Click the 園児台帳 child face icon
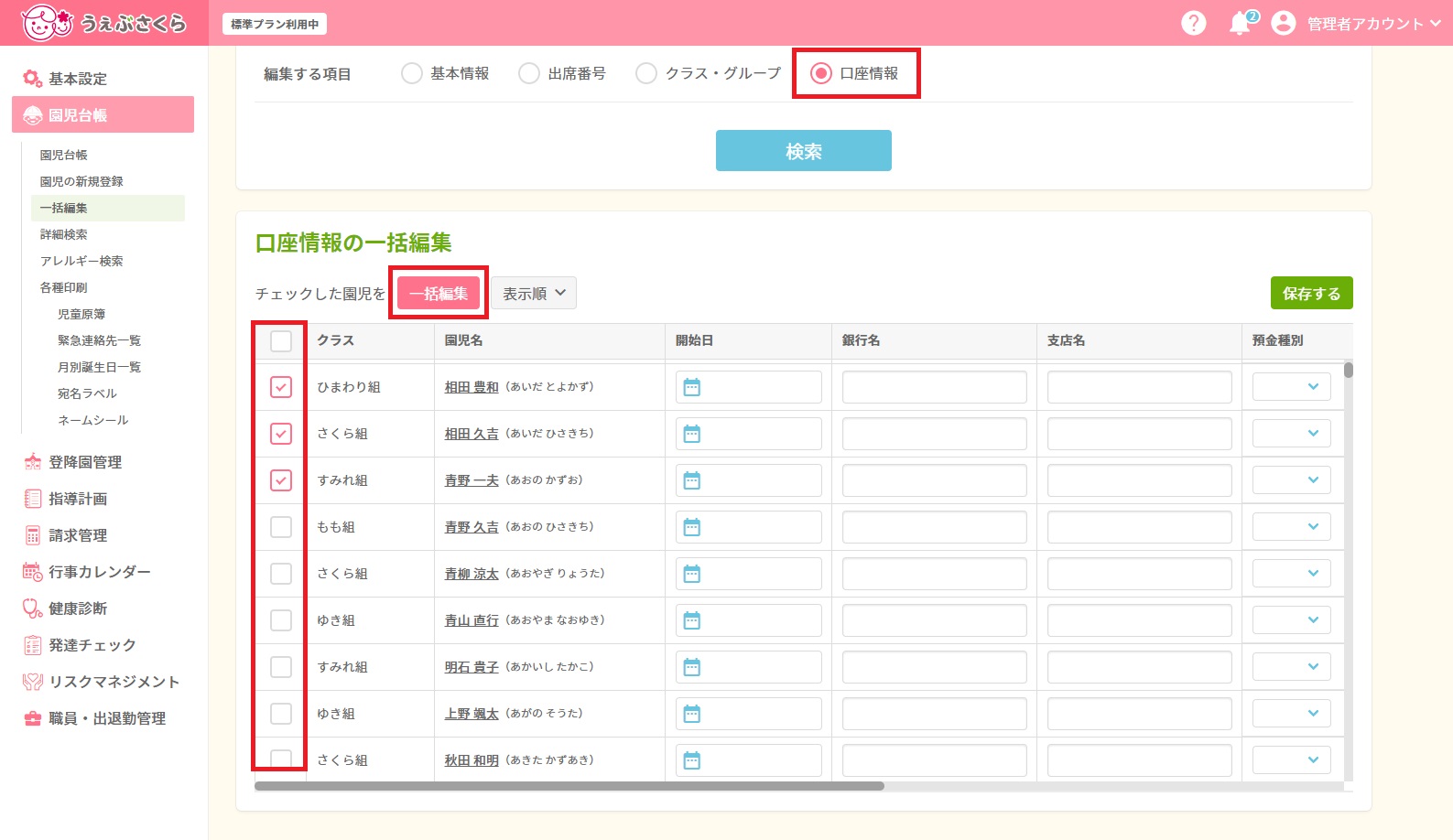 coord(32,115)
